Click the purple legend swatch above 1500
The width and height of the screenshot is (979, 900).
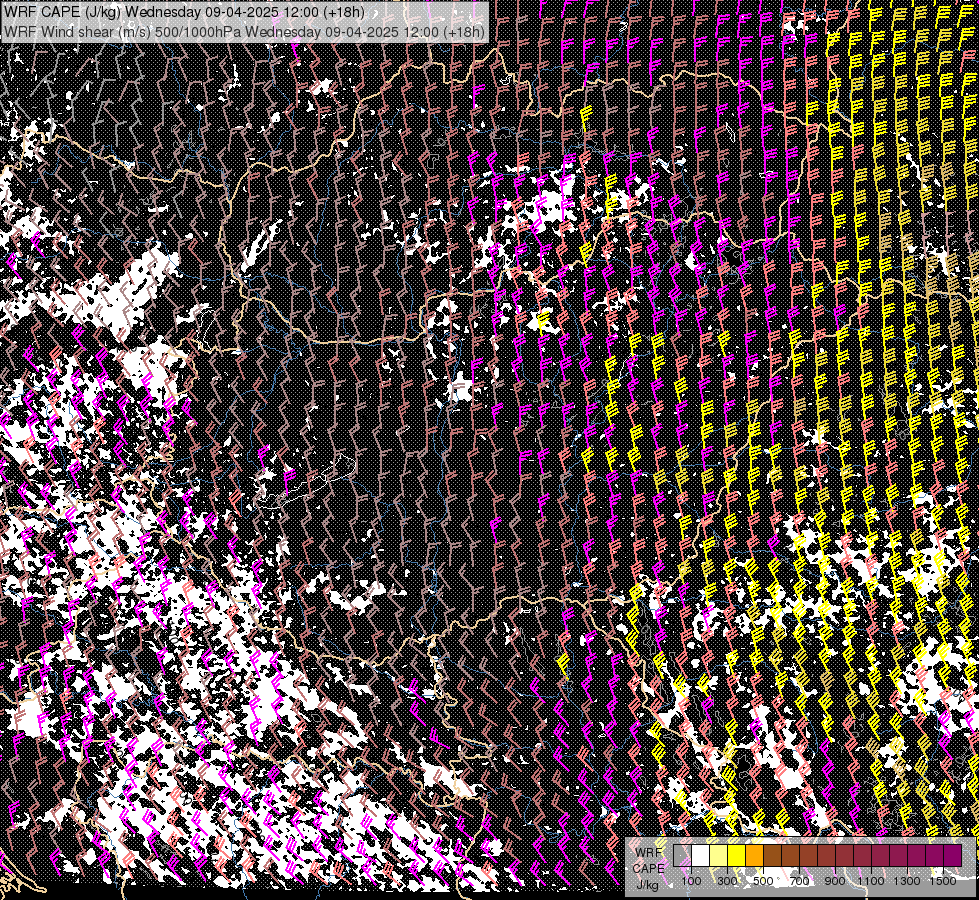click(952, 855)
